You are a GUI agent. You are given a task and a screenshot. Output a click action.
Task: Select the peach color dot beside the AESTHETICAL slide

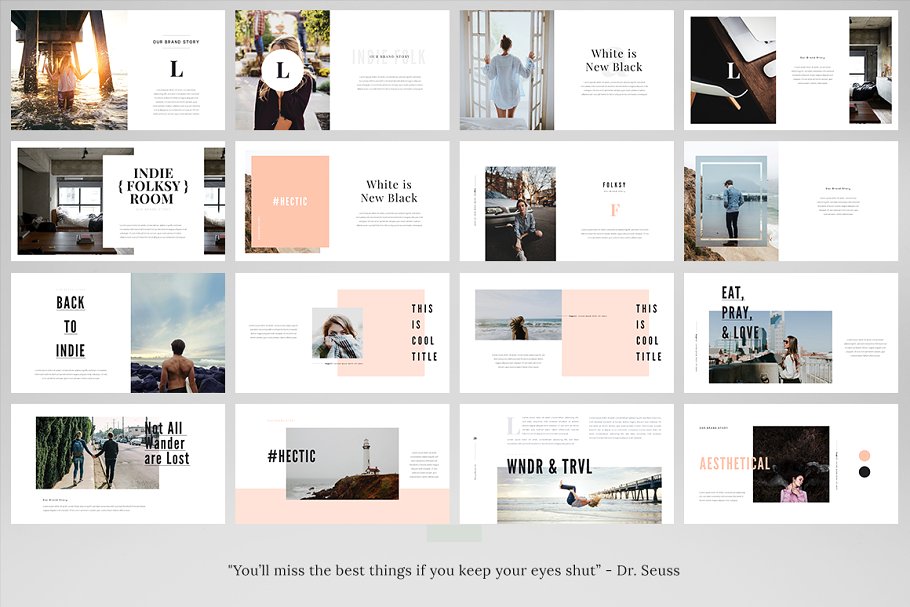click(864, 455)
